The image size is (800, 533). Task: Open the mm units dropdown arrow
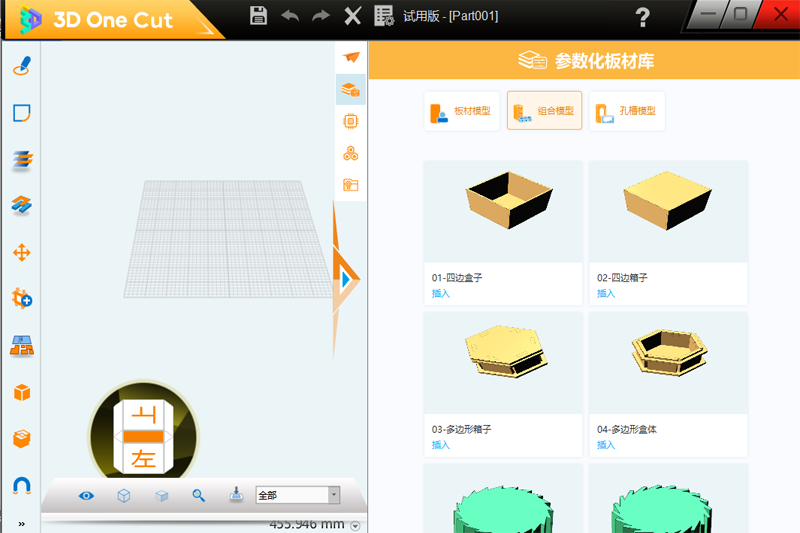coord(356,526)
